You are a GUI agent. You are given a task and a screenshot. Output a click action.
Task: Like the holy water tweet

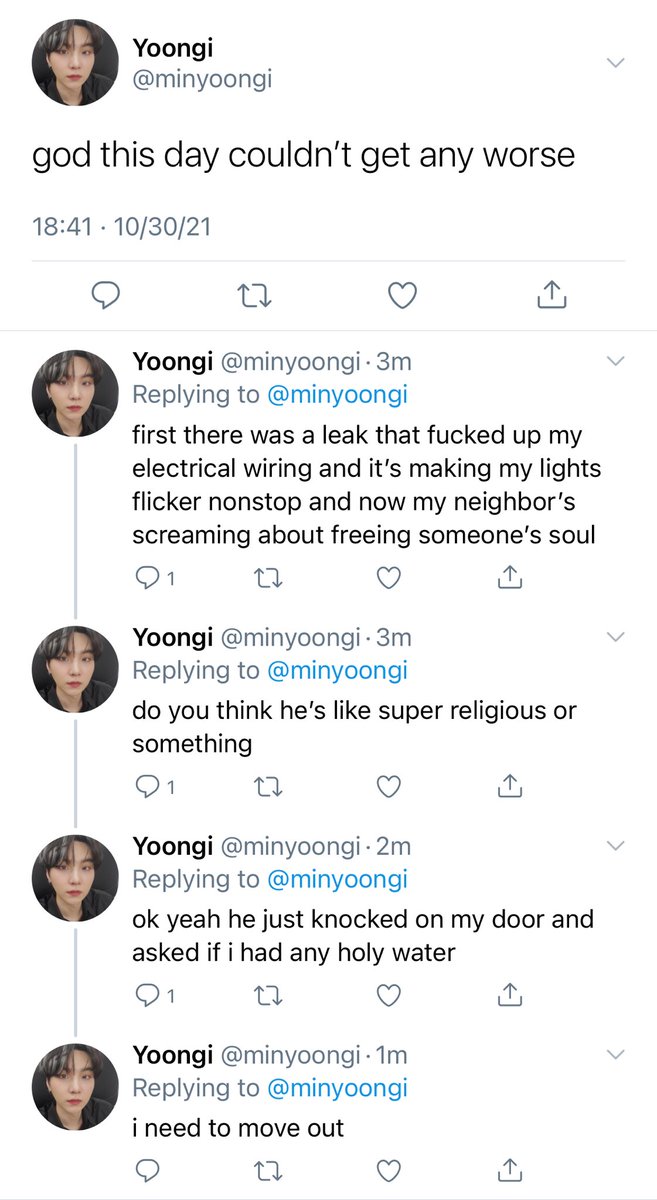click(388, 996)
